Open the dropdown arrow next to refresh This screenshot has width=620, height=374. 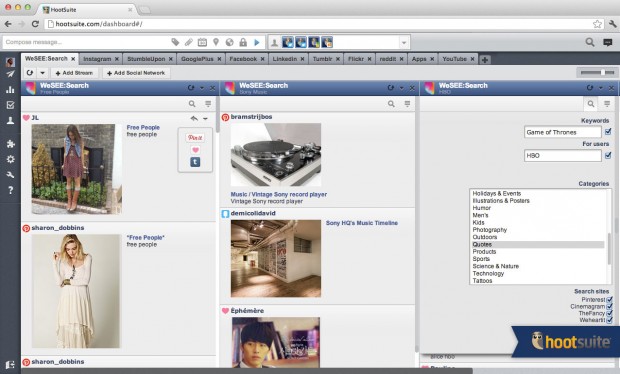tap(42, 73)
